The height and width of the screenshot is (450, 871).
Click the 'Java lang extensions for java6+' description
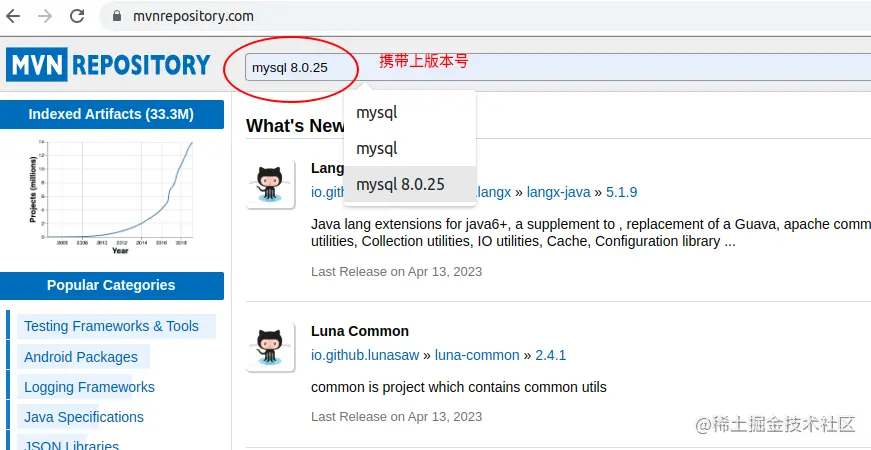pos(591,233)
